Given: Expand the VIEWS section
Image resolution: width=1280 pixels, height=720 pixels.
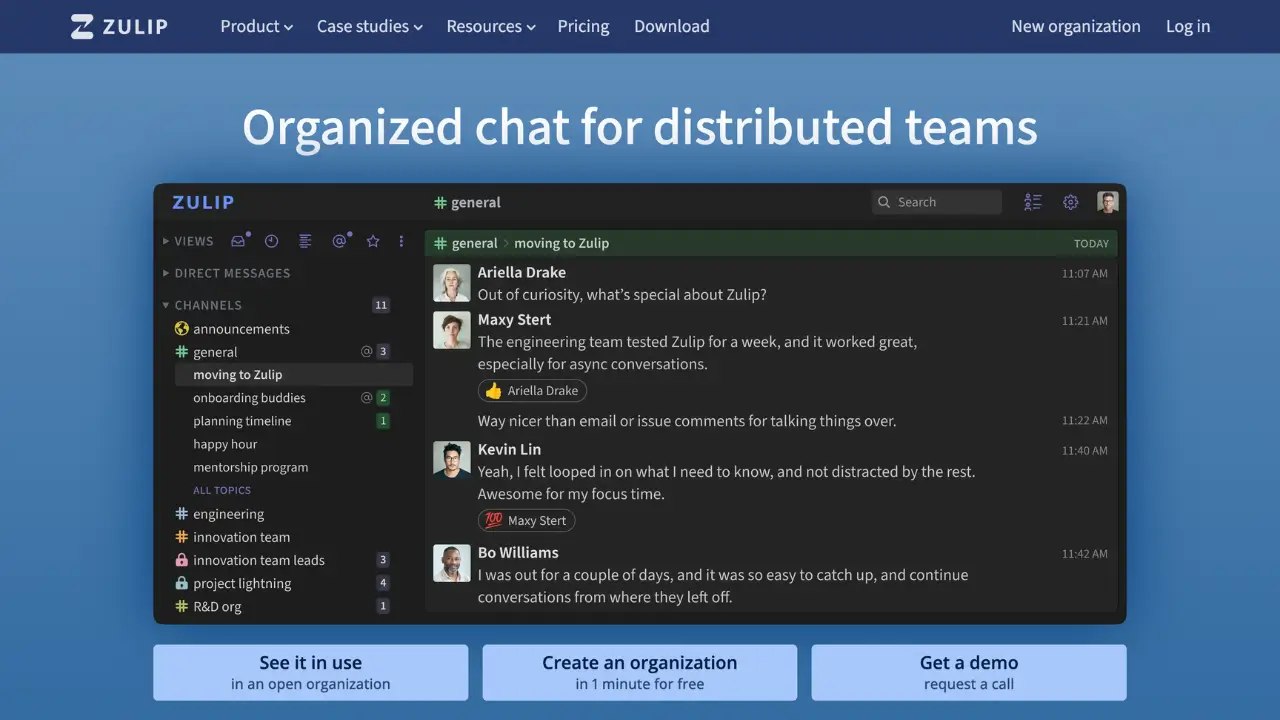Looking at the screenshot, I should click(x=188, y=241).
